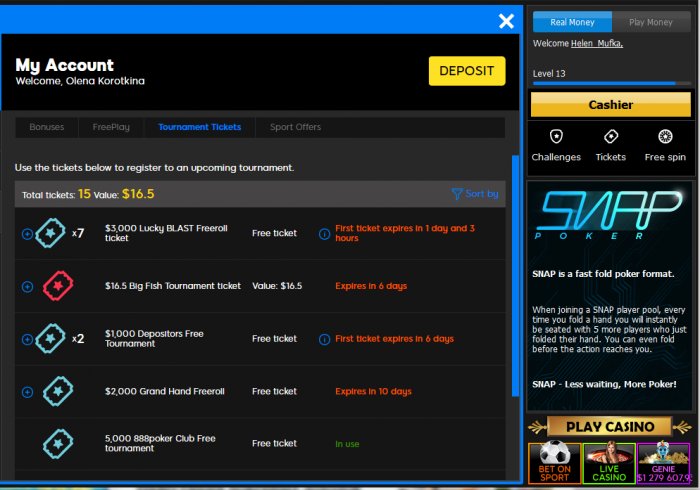
Task: Click info icon beside Lucky BLAST expiry
Action: 325,233
